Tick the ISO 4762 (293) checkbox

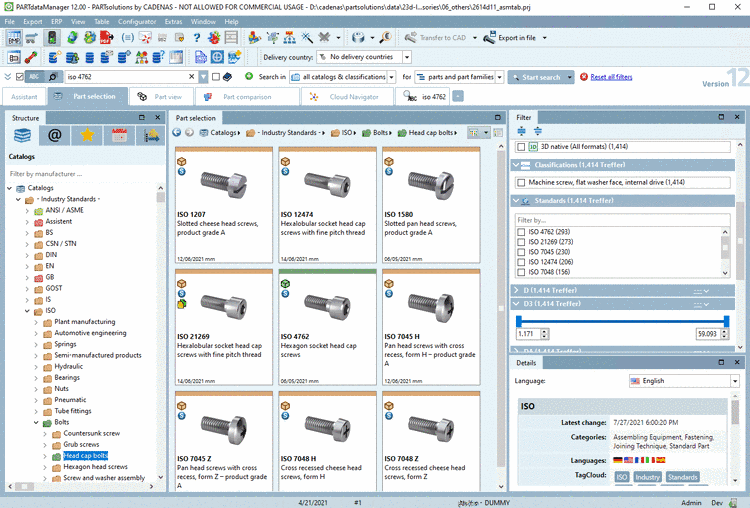[521, 232]
